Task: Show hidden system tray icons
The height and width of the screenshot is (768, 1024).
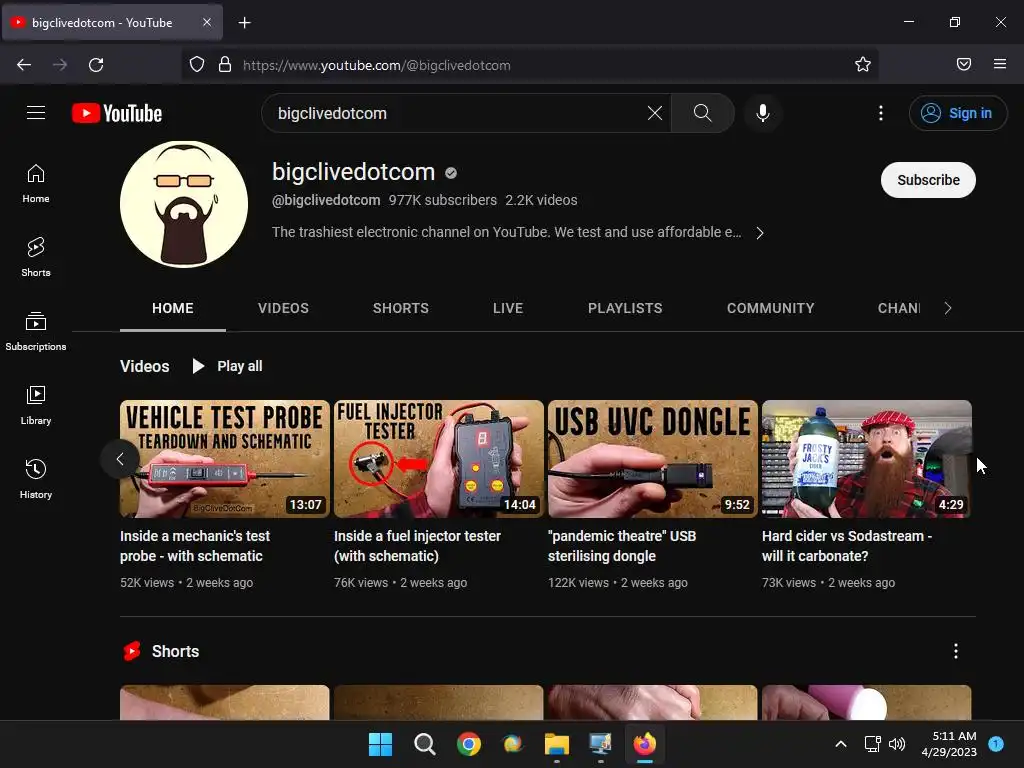Action: click(841, 744)
